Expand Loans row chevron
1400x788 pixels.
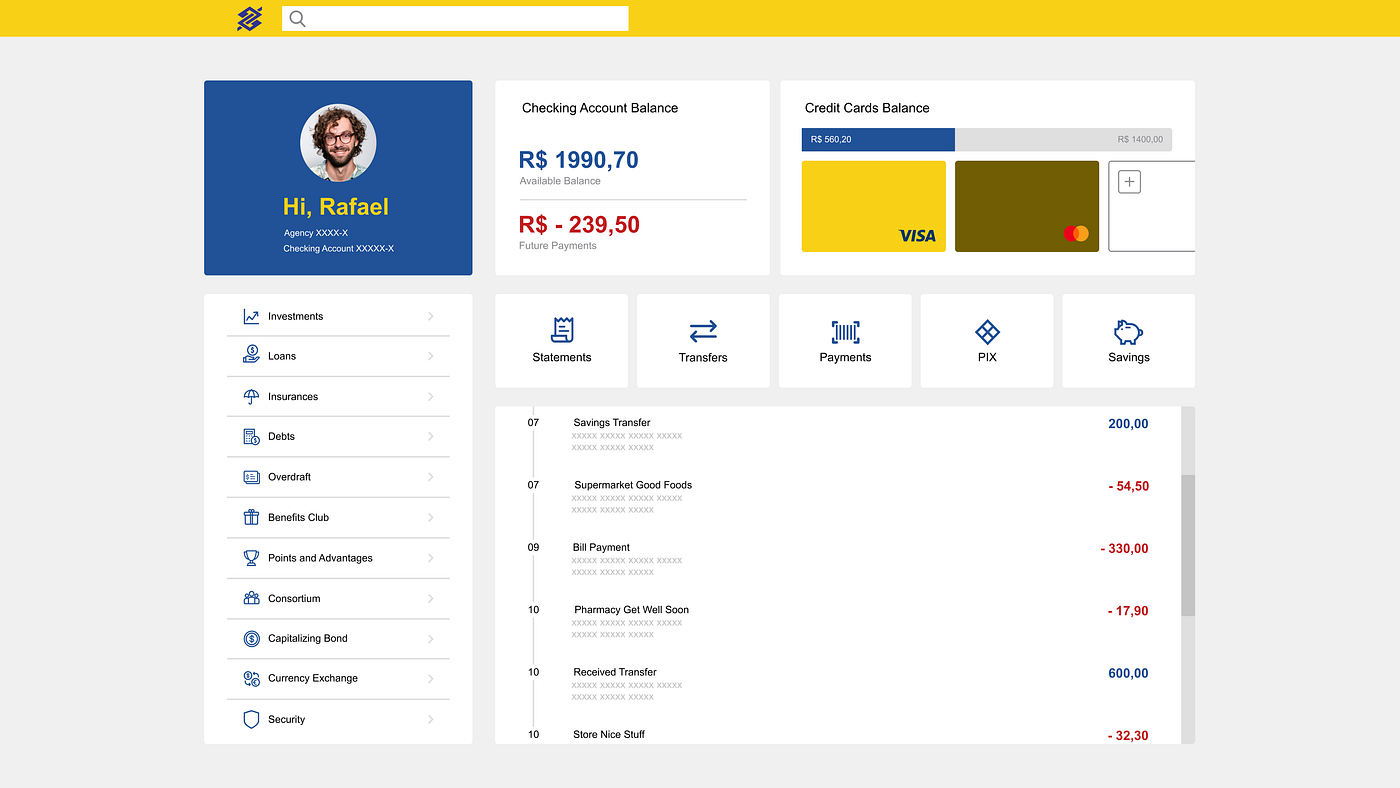431,356
